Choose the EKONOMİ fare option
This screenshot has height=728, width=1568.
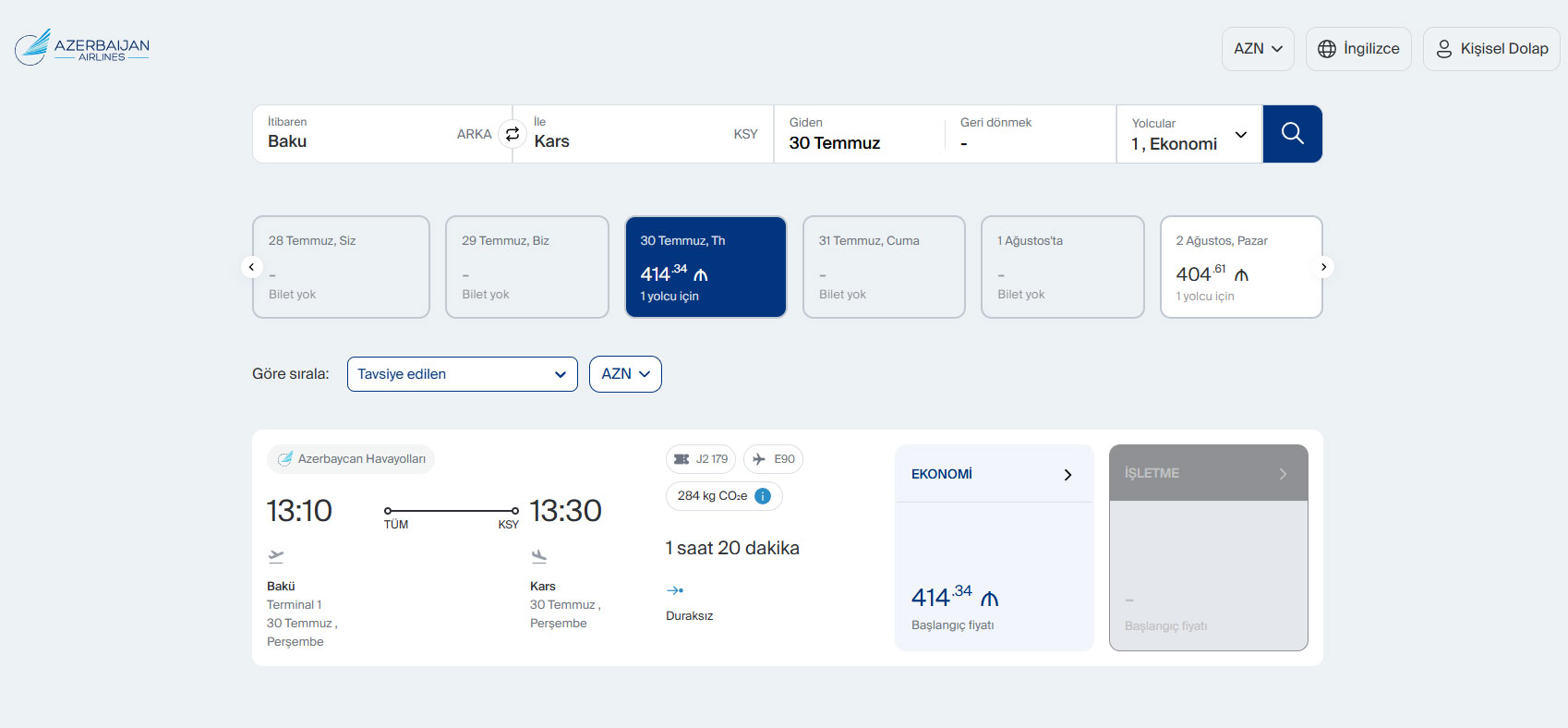coord(995,548)
